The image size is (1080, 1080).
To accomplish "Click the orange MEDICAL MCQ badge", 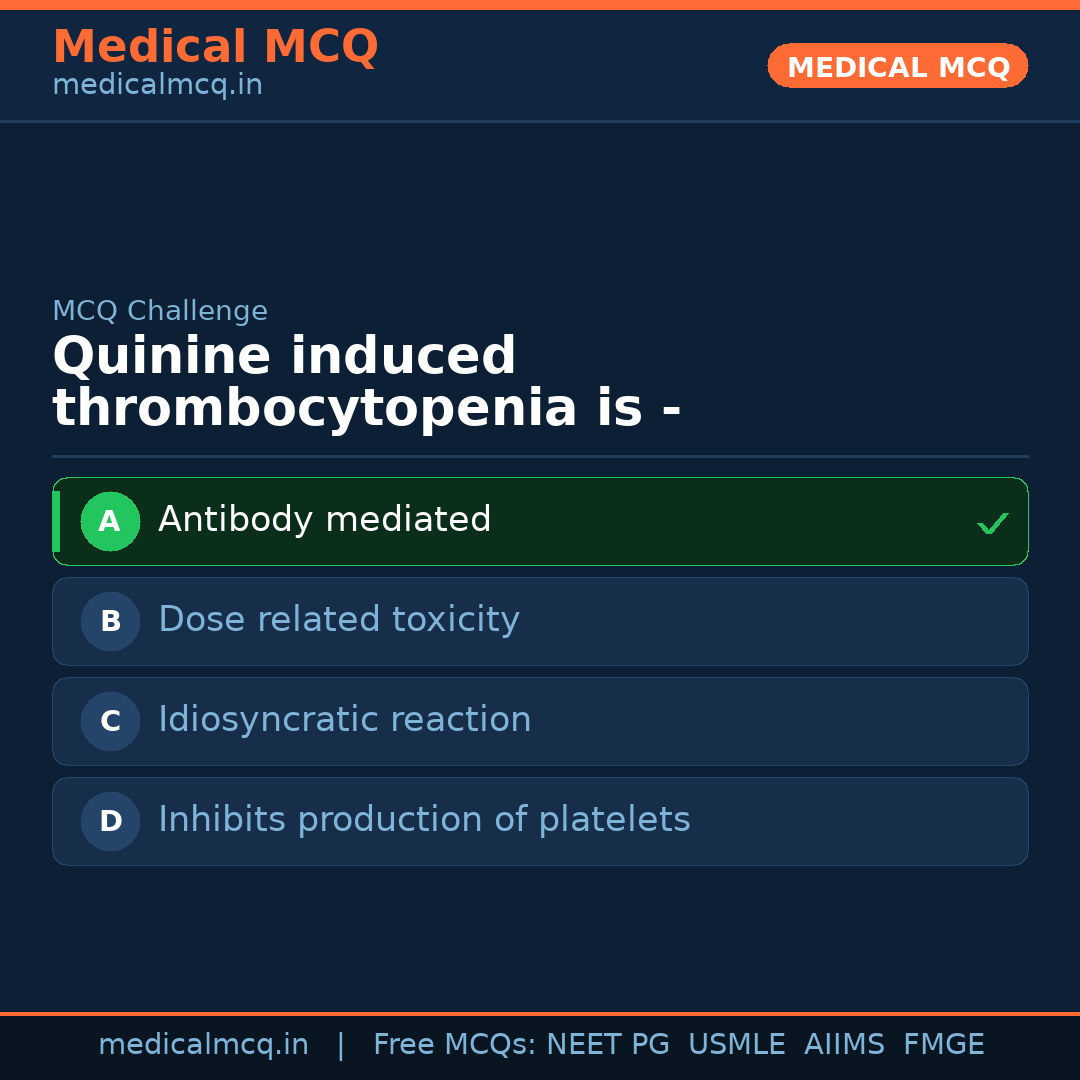I will click(897, 66).
